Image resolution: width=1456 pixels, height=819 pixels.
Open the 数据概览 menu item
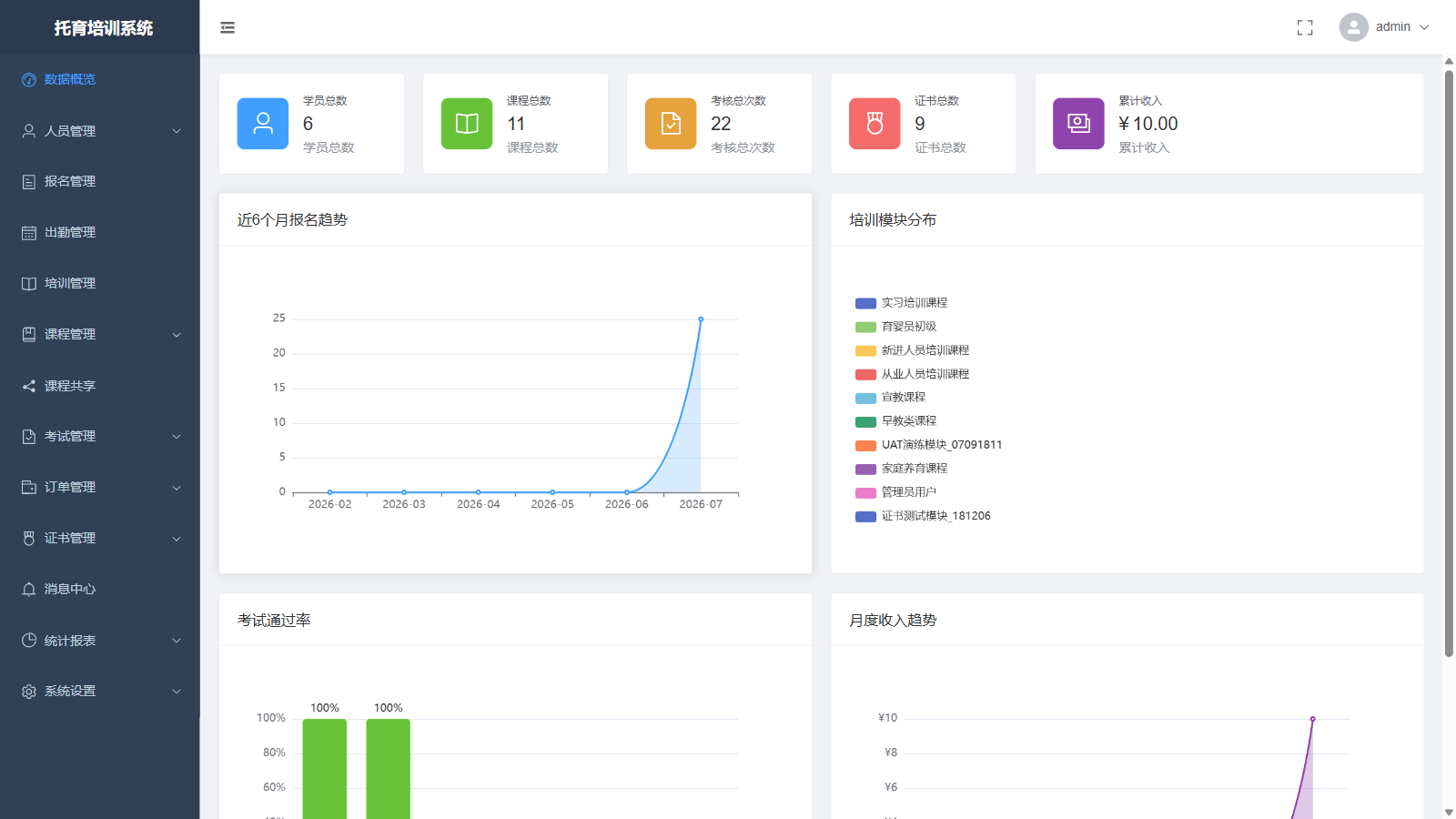pyautogui.click(x=100, y=80)
